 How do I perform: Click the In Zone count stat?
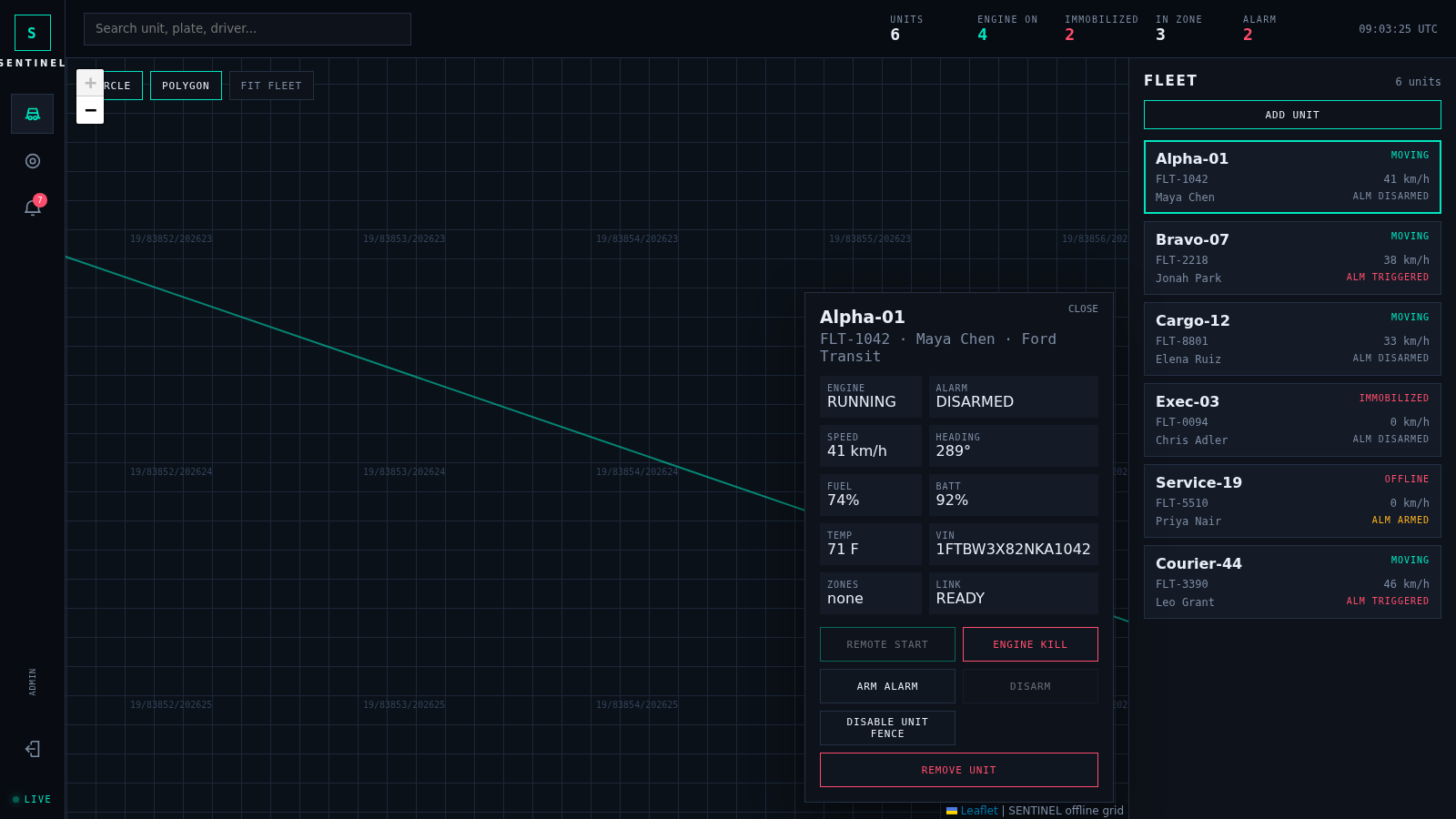coord(1178,29)
